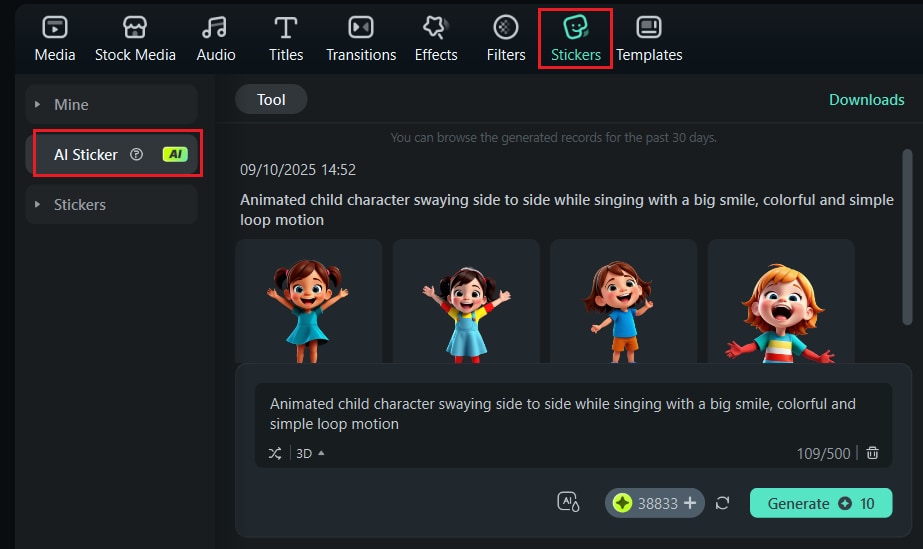Click the shuffle random prompt icon

coord(275,453)
